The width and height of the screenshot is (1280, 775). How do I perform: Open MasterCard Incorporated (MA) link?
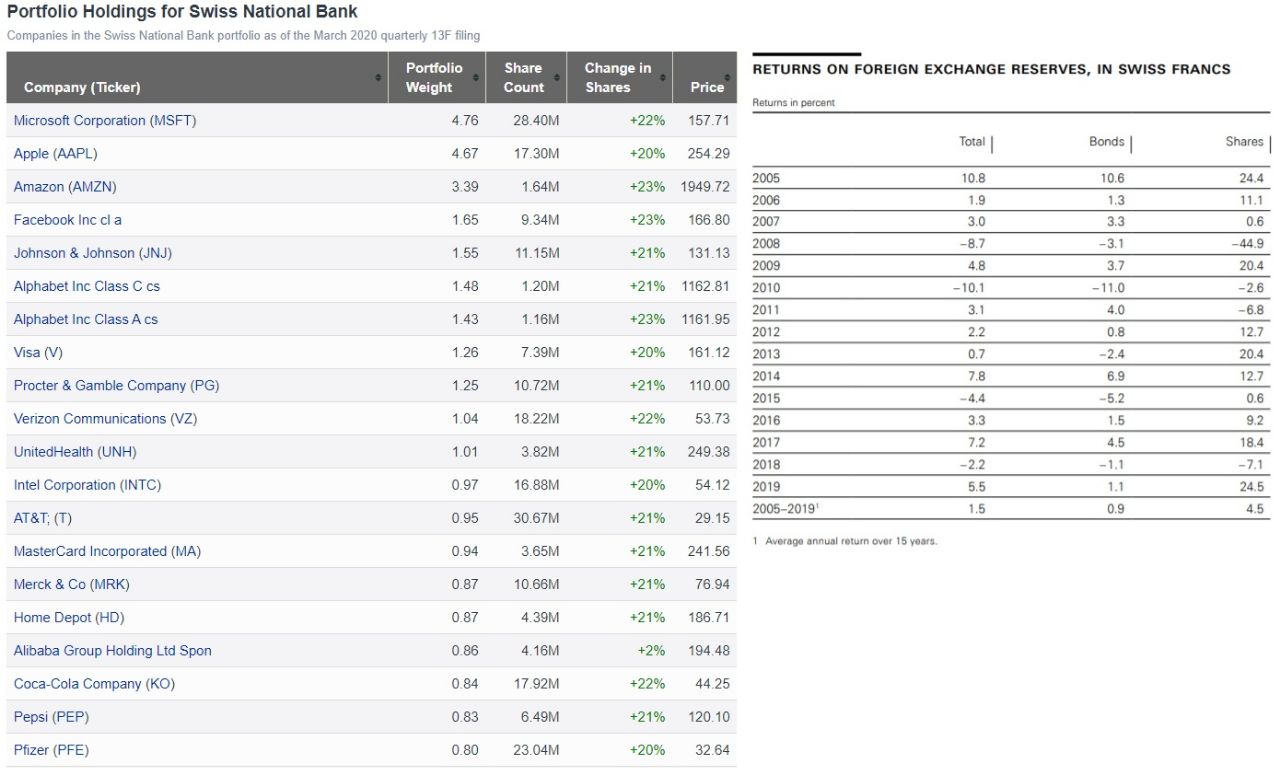coord(107,551)
